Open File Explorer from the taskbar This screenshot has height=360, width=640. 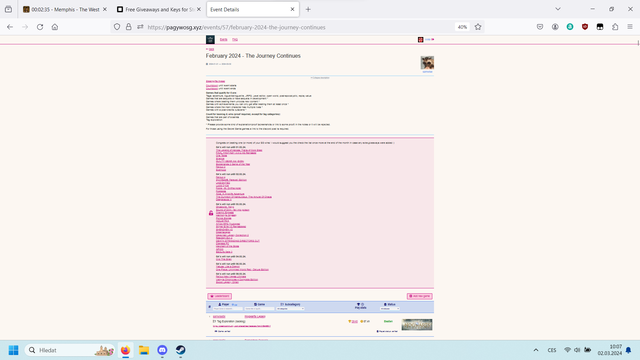(x=144, y=350)
